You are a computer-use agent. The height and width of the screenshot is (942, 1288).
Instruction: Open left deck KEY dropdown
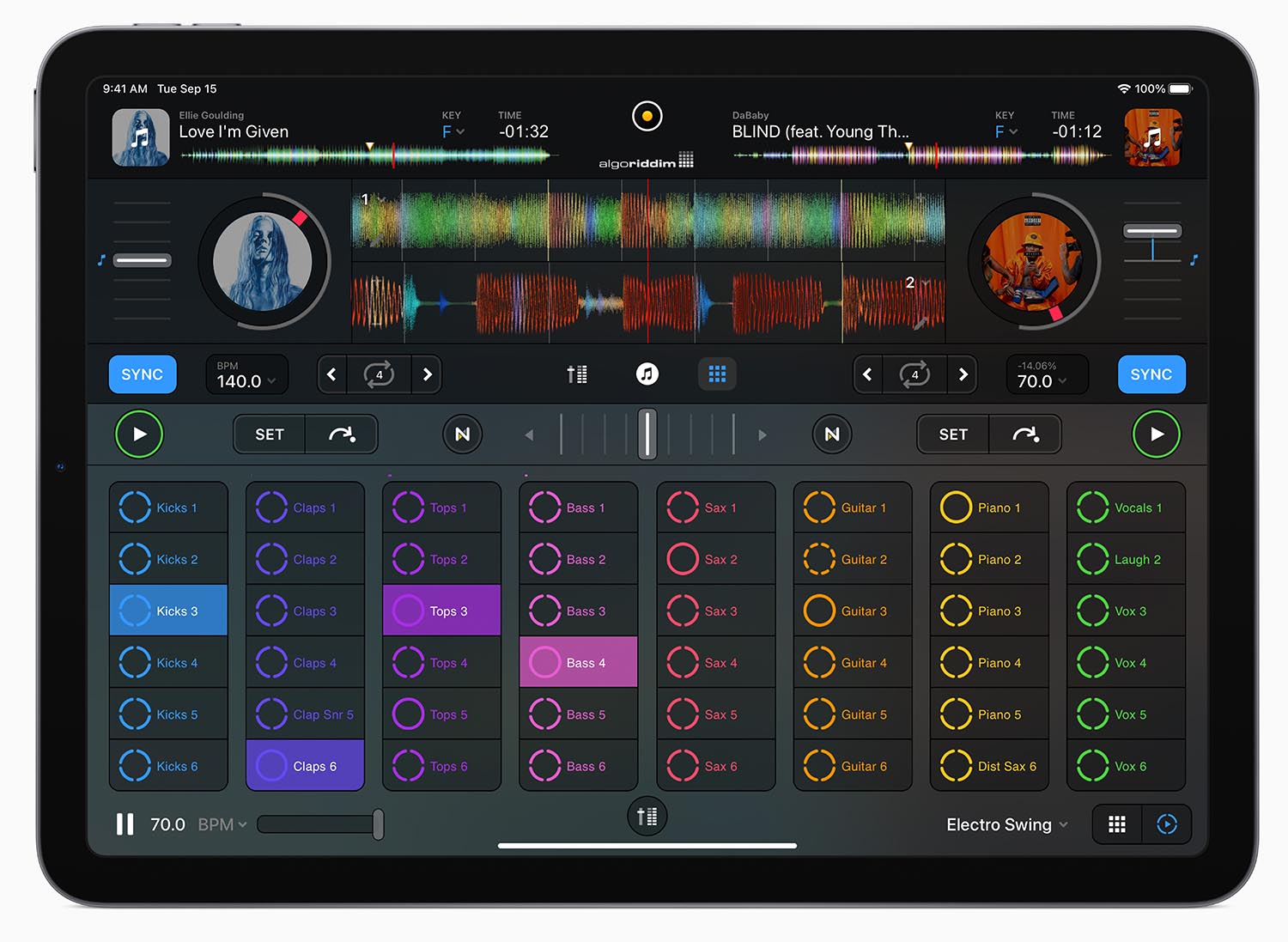pyautogui.click(x=453, y=131)
